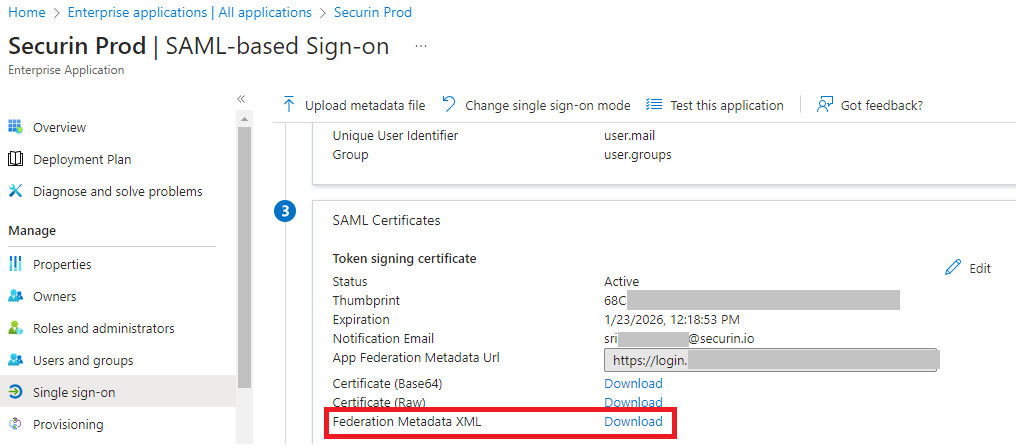Open the ellipsis more options menu
Screen dimensions: 1016x448
pyautogui.click(x=421, y=47)
